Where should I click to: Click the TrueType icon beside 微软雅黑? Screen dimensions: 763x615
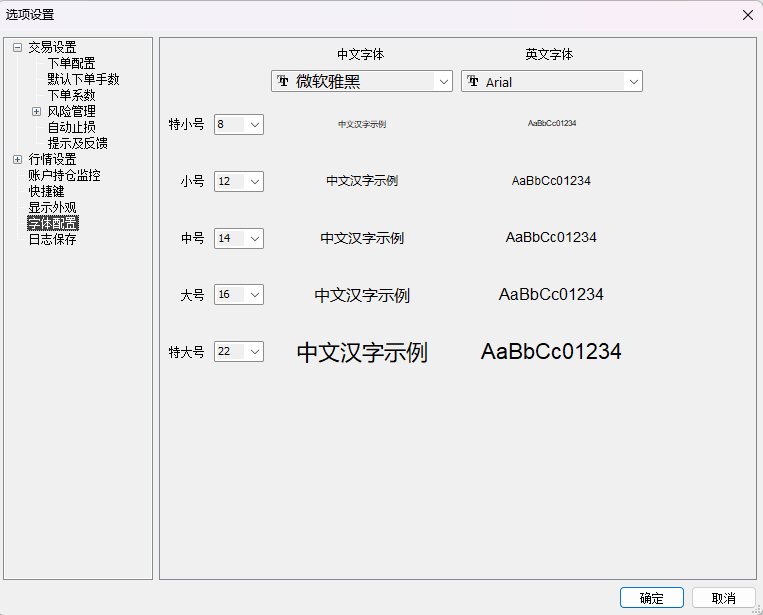(x=283, y=81)
